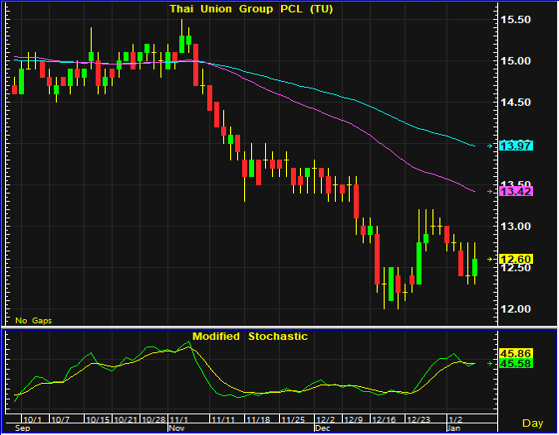Image resolution: width=559 pixels, height=435 pixels.
Task: Select the 45.58 green stochastic value label
Action: click(516, 363)
